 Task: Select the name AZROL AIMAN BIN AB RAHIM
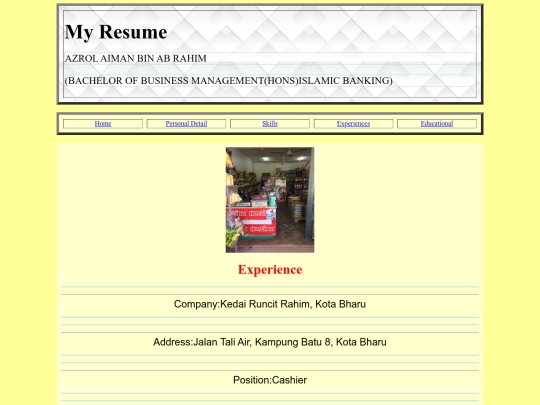click(136, 59)
